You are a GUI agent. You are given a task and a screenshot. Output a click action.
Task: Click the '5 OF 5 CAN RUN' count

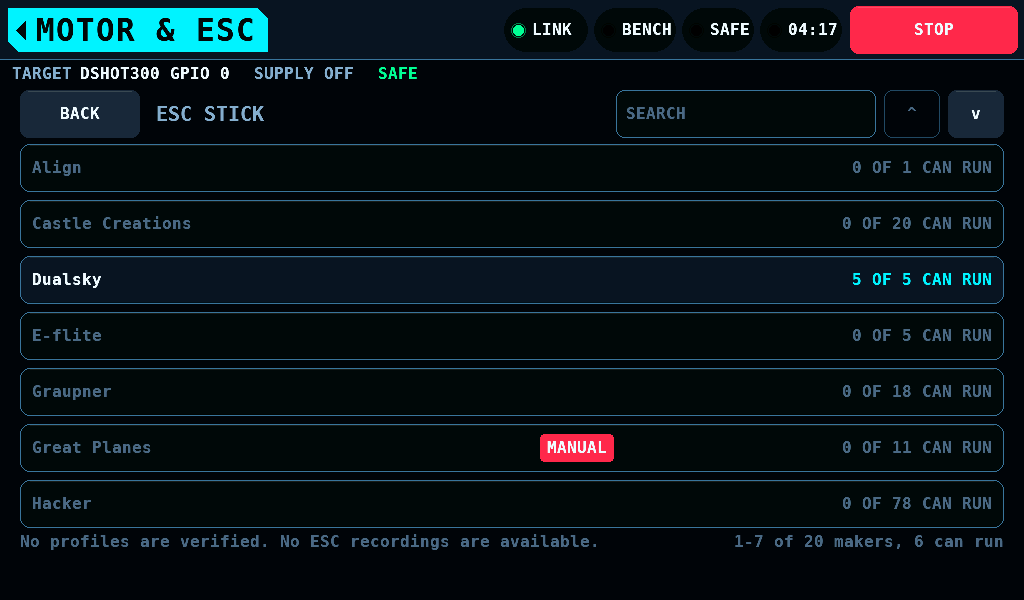tap(921, 279)
